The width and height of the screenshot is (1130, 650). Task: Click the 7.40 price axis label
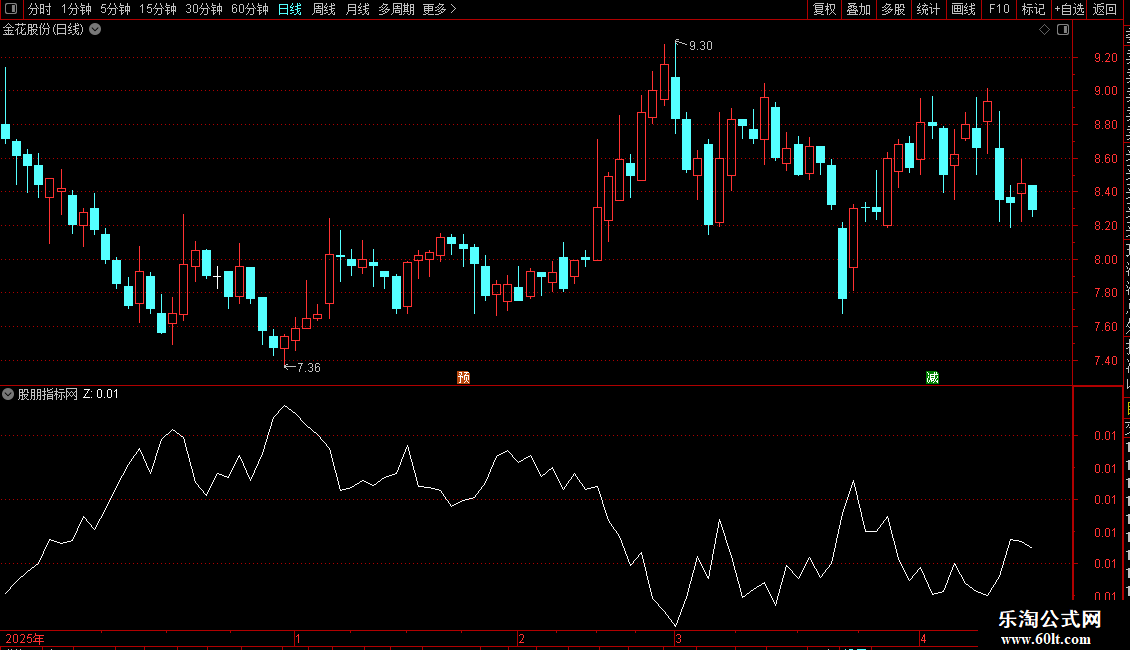point(1105,360)
